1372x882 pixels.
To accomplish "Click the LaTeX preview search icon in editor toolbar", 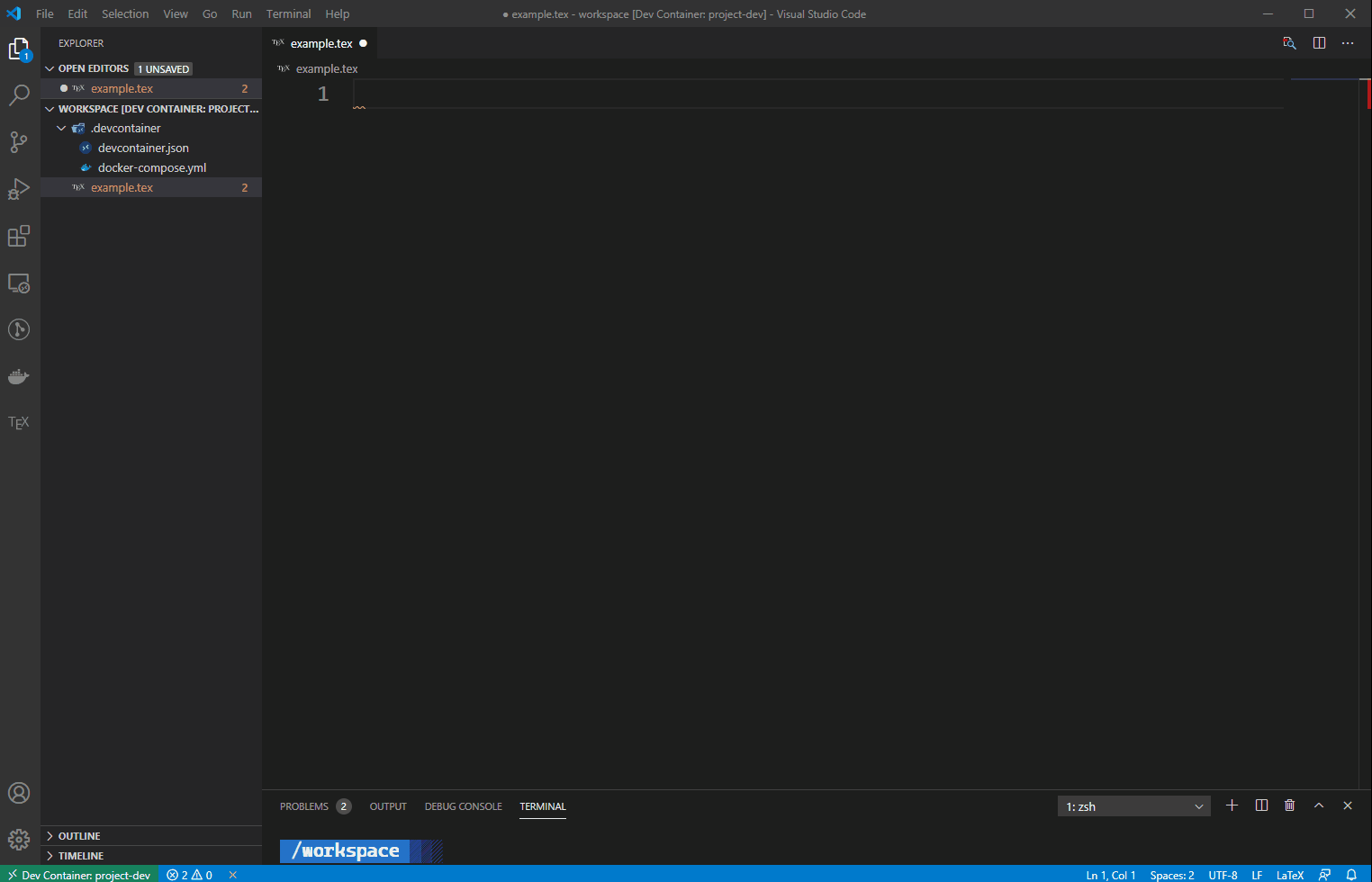I will [1289, 43].
